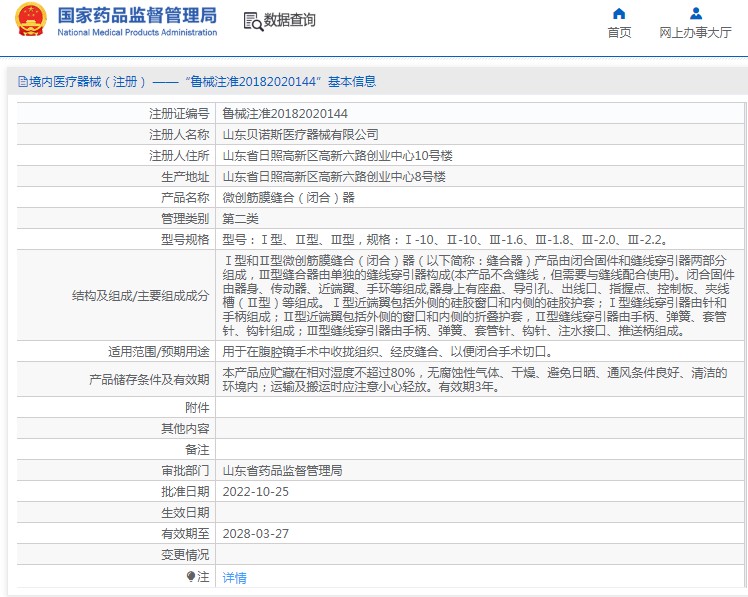Click the 适用范围/预期用途 label
The image size is (748, 597).
point(159,352)
